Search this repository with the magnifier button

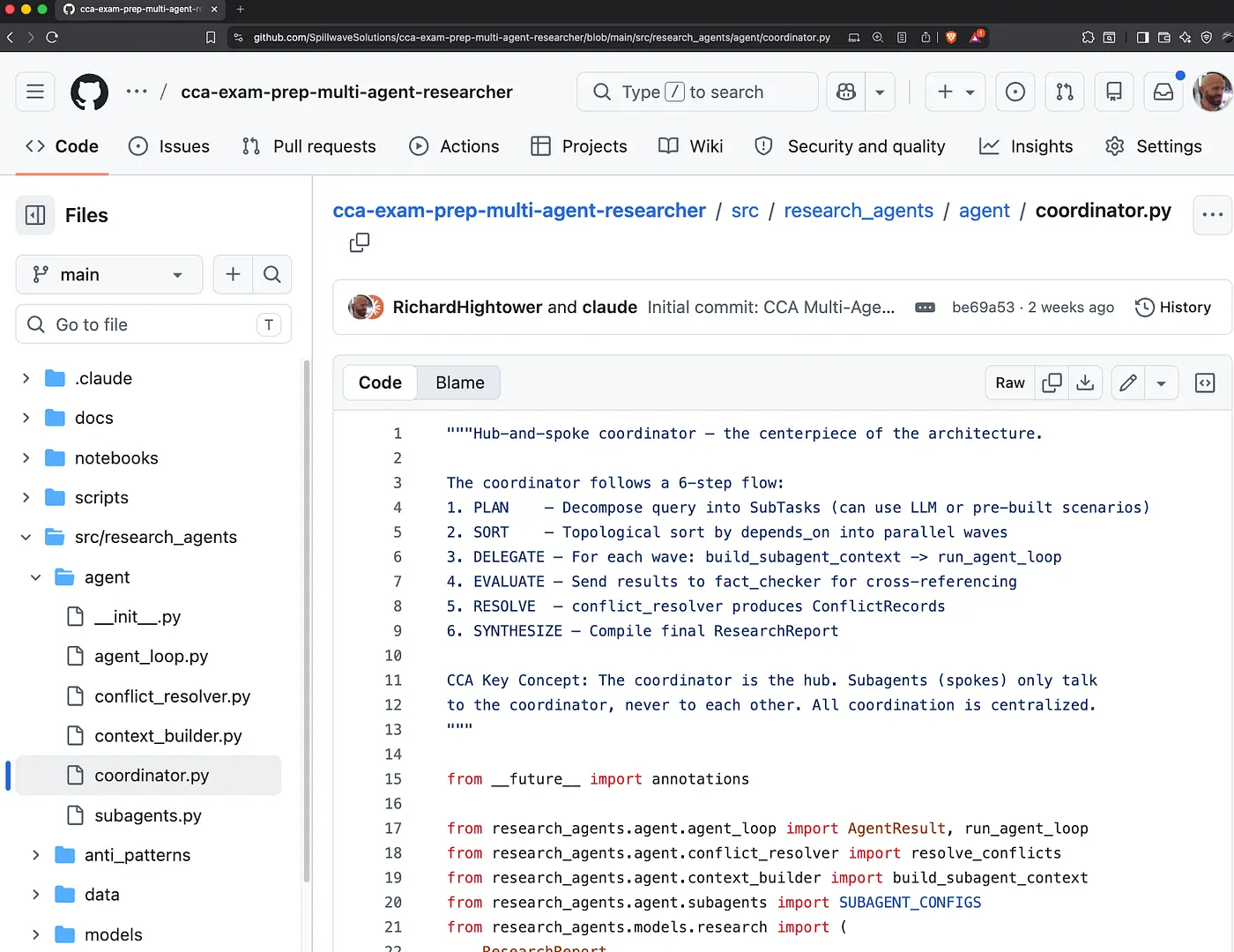pyautogui.click(x=272, y=275)
